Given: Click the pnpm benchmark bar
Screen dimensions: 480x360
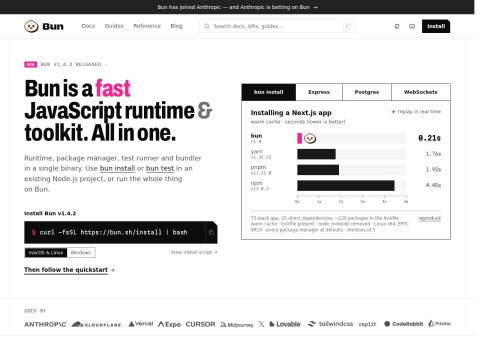Looking at the screenshot, I should (x=318, y=170).
